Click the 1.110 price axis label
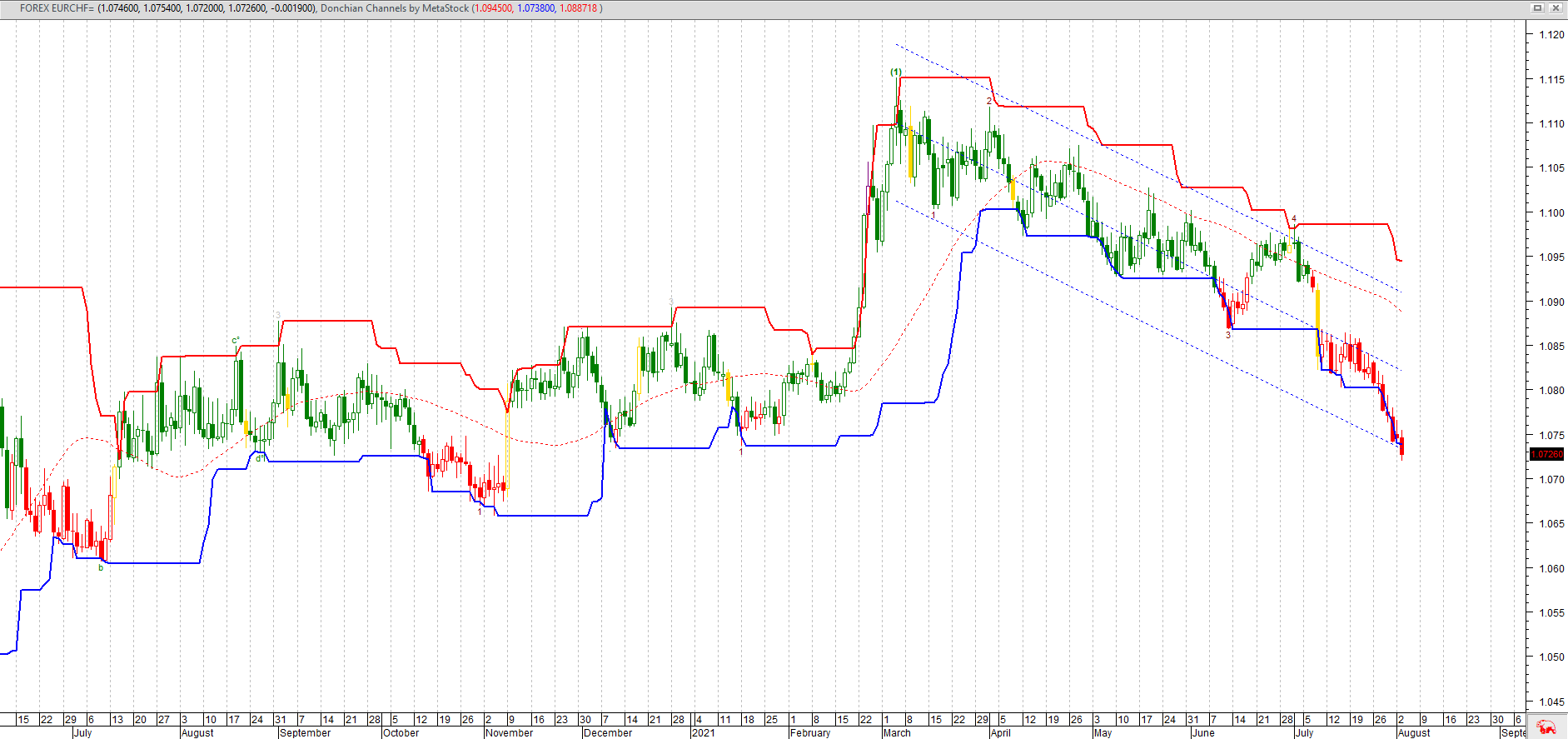Screen dimensions: 1568x739 (1551, 123)
